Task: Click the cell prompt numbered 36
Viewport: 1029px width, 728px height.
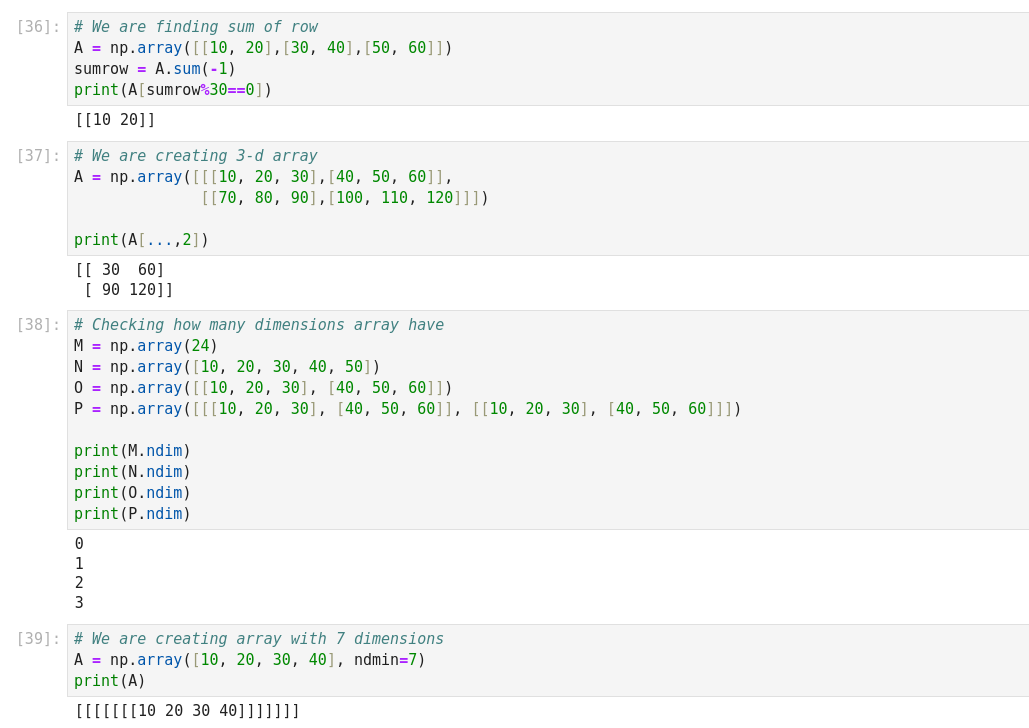Action: point(38,27)
